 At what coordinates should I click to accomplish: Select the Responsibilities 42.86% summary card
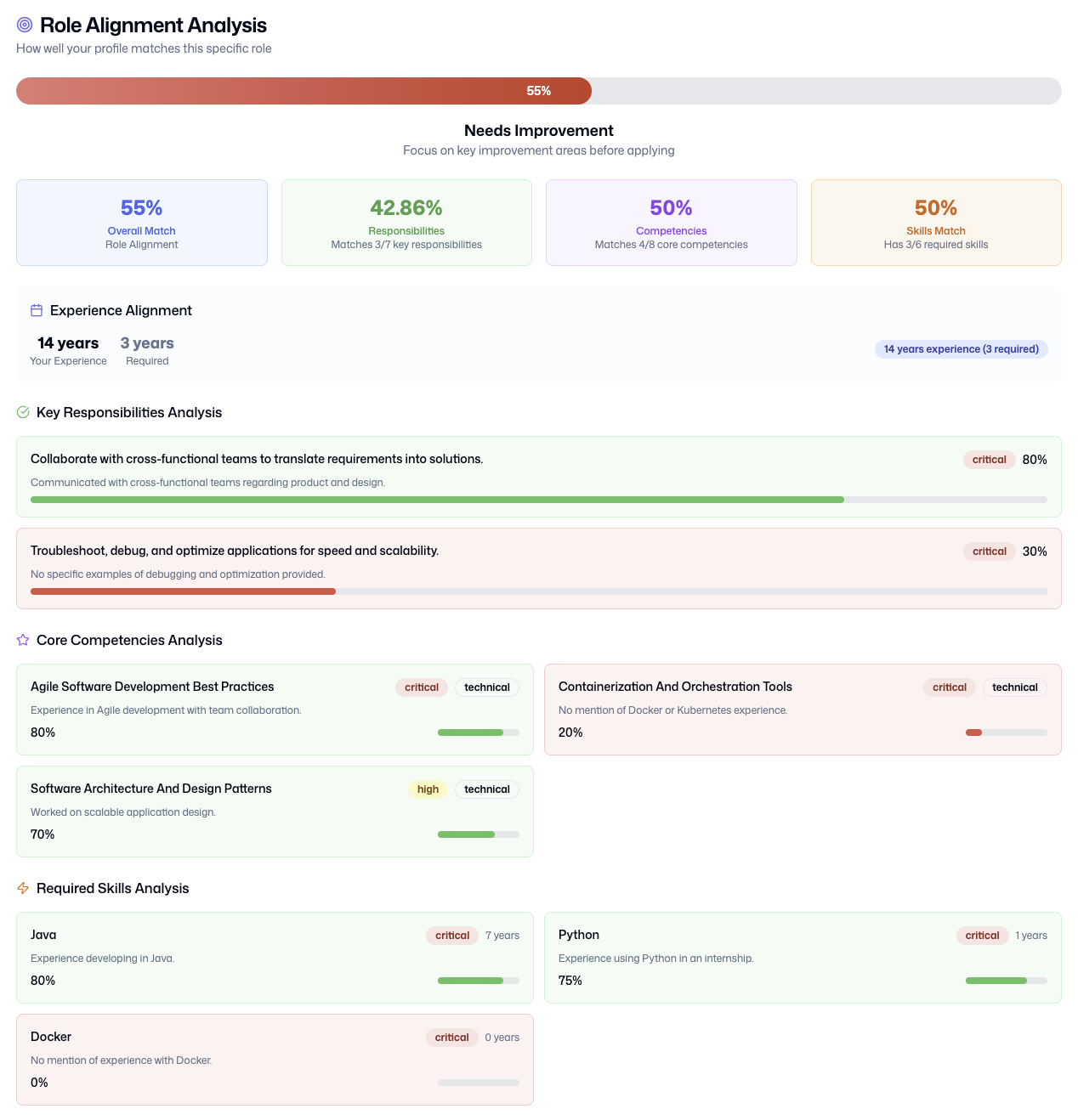[x=406, y=222]
